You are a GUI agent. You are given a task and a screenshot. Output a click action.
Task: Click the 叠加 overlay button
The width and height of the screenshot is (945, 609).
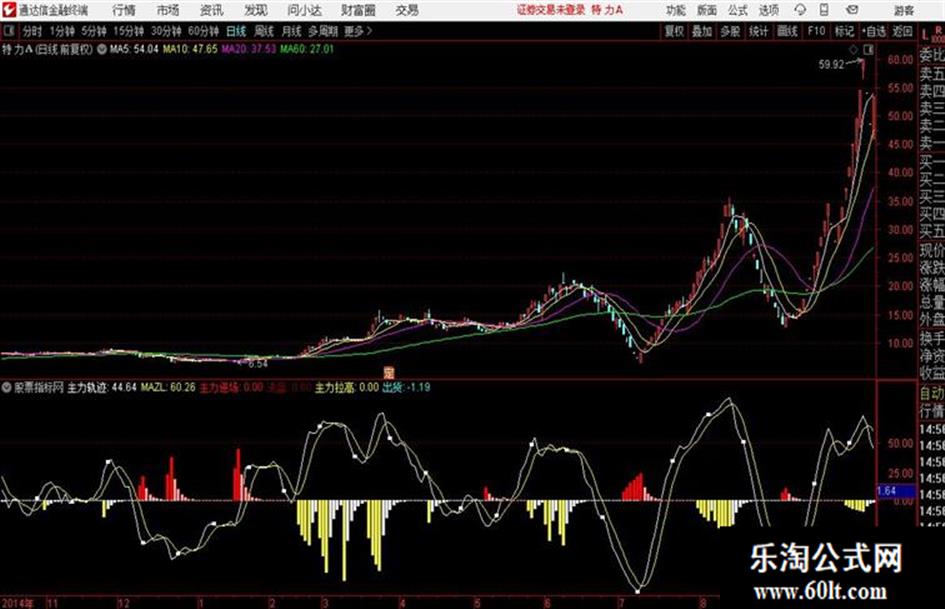coord(702,31)
